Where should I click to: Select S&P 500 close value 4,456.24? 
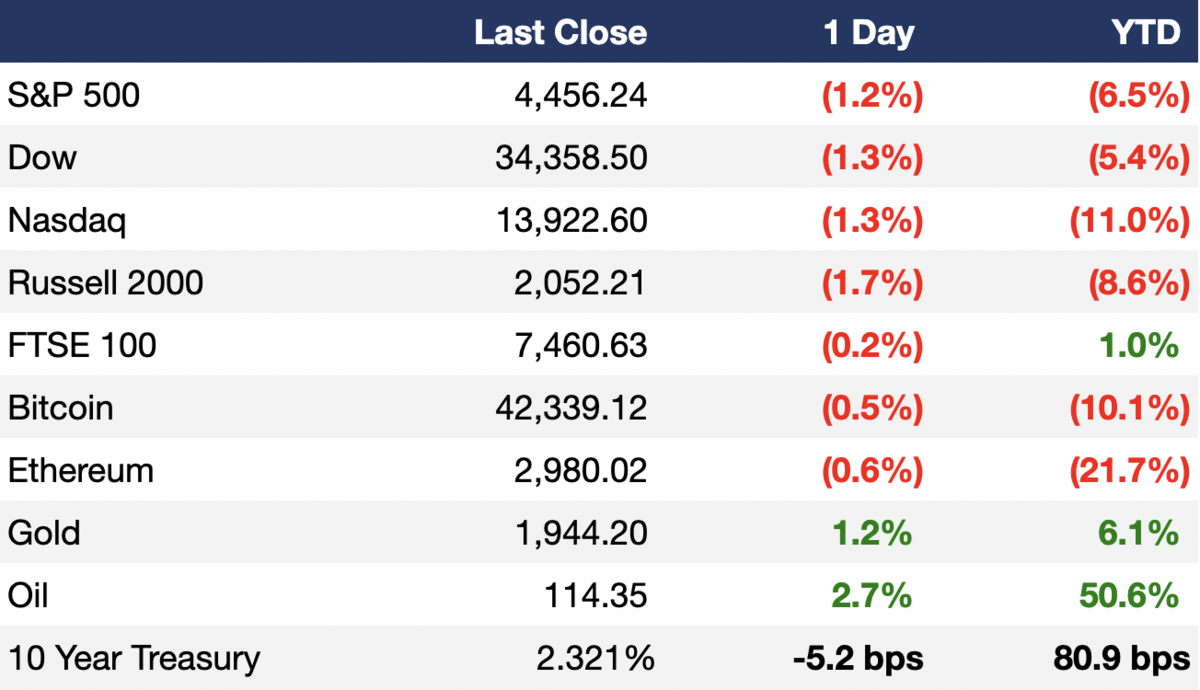coord(580,95)
